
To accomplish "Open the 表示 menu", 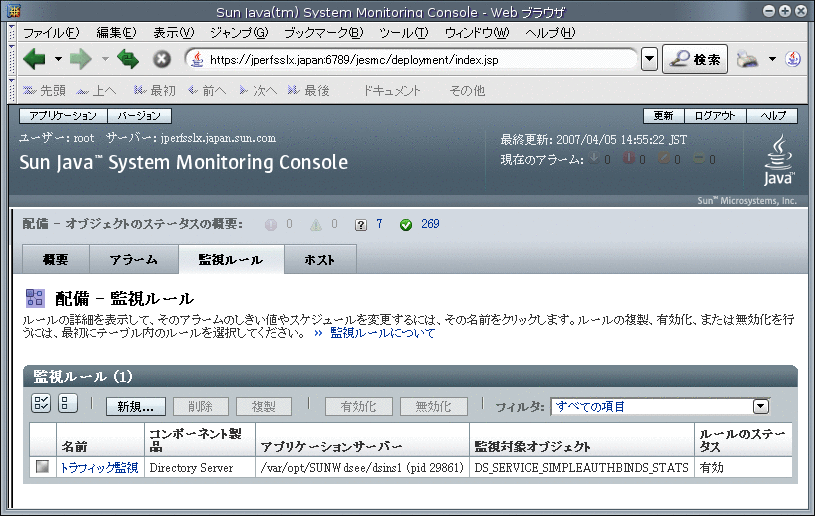I will tap(174, 33).
